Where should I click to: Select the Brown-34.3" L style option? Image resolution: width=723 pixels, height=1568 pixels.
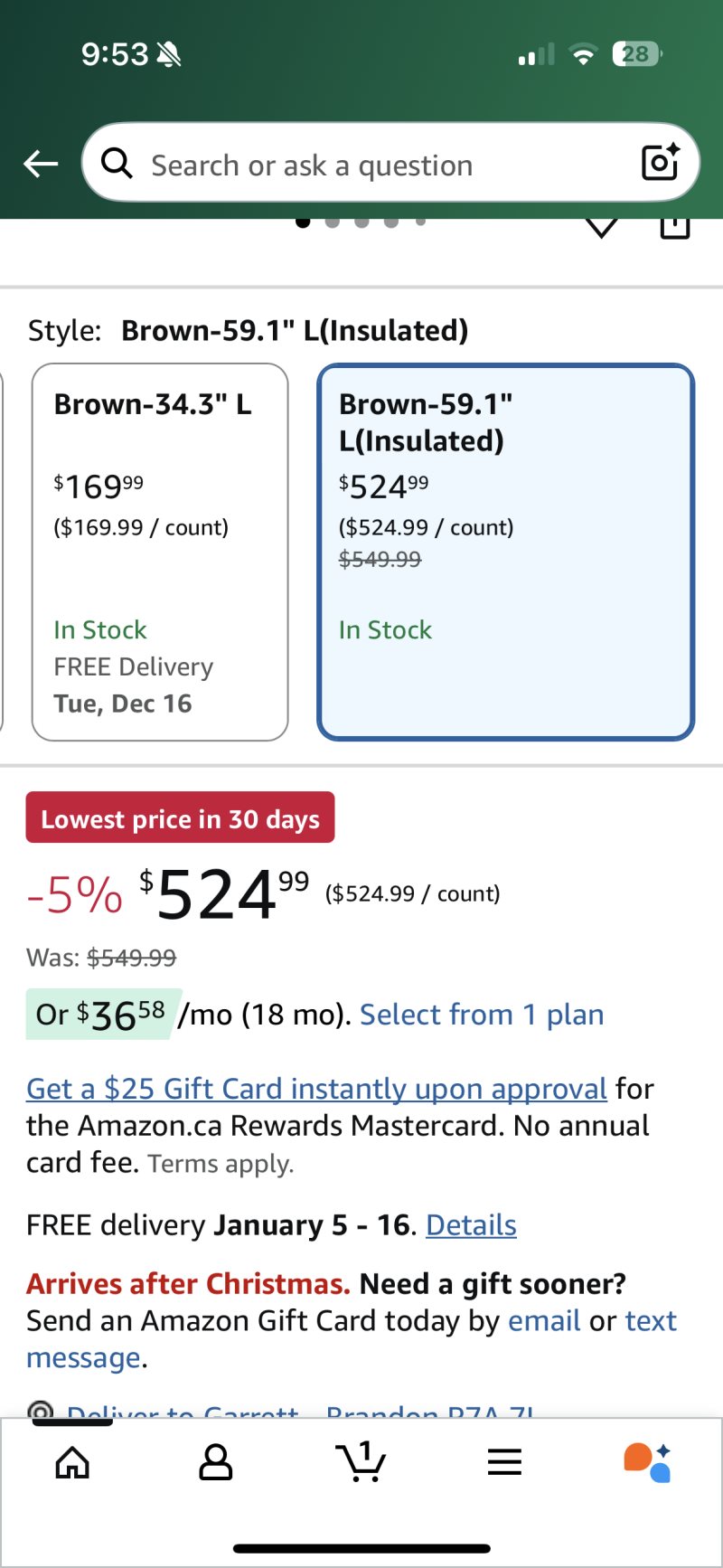point(160,552)
